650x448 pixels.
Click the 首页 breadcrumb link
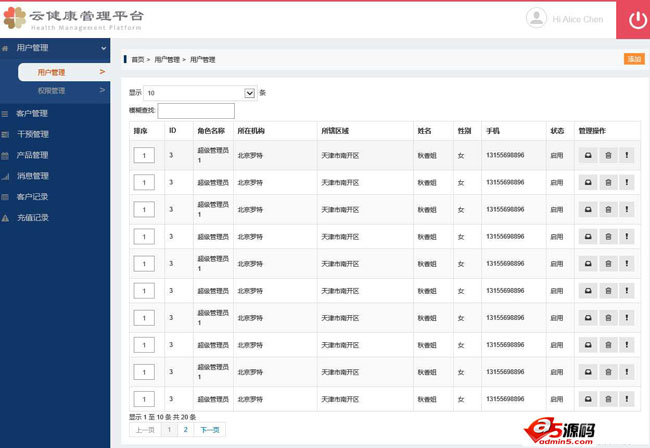click(138, 60)
